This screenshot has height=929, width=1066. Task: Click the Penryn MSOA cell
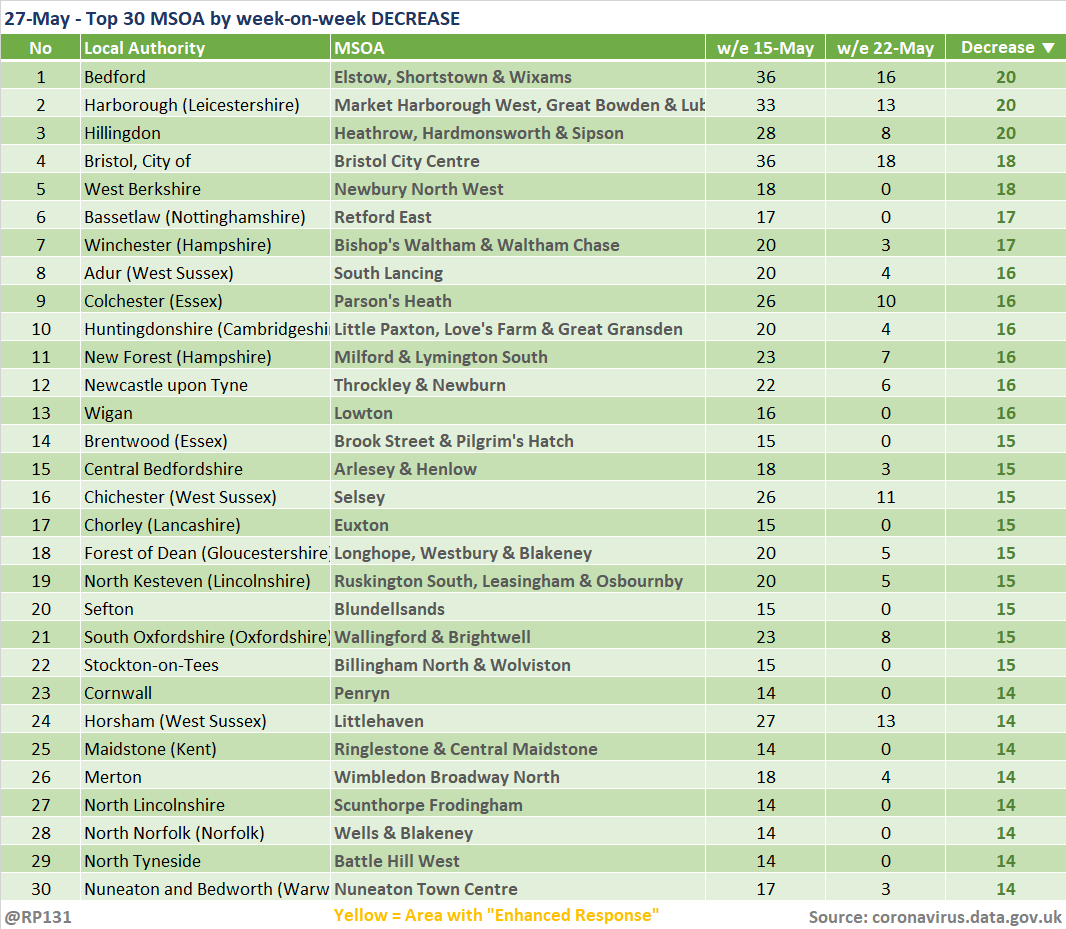(518, 693)
